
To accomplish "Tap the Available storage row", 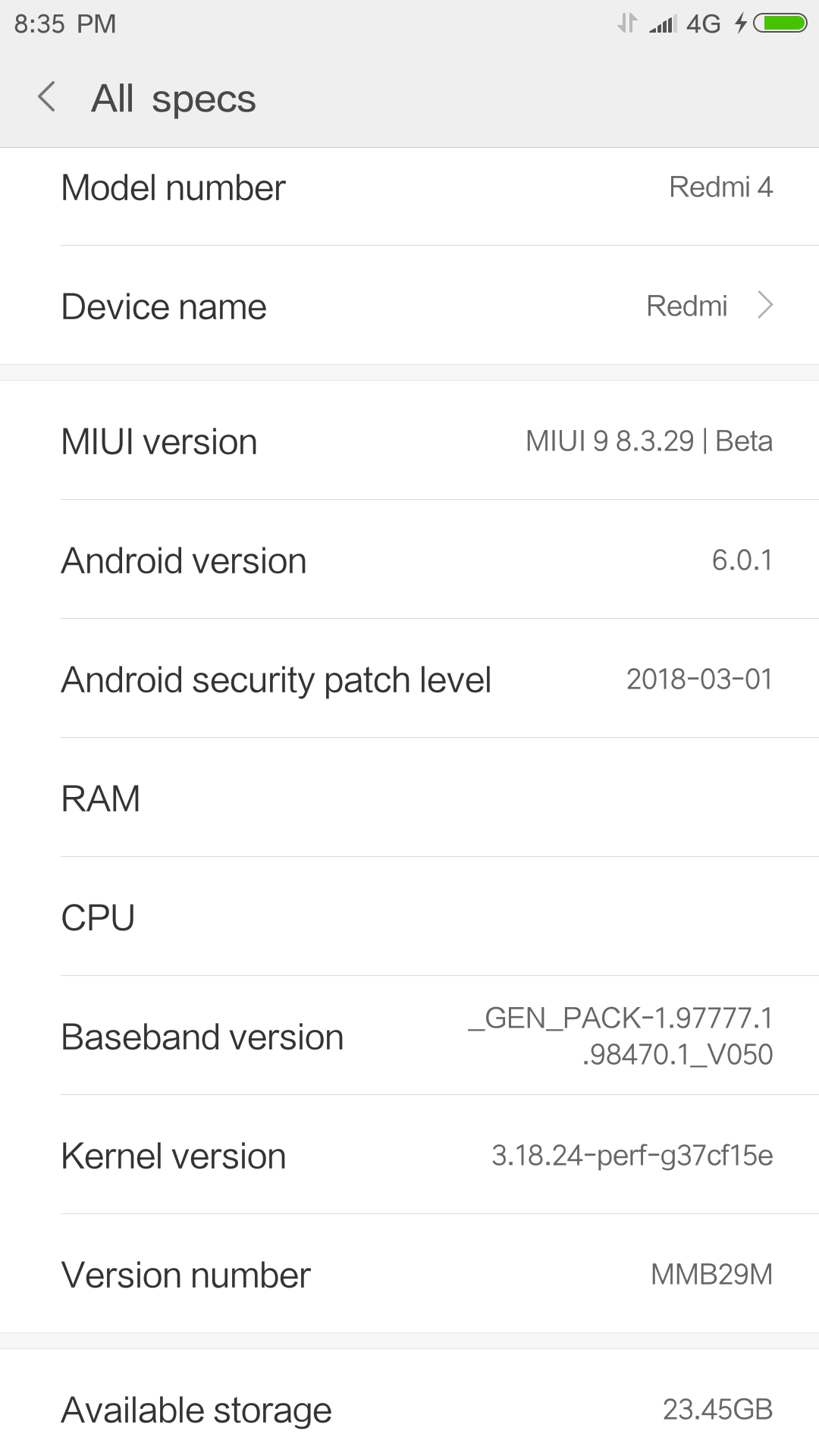I will point(409,1410).
